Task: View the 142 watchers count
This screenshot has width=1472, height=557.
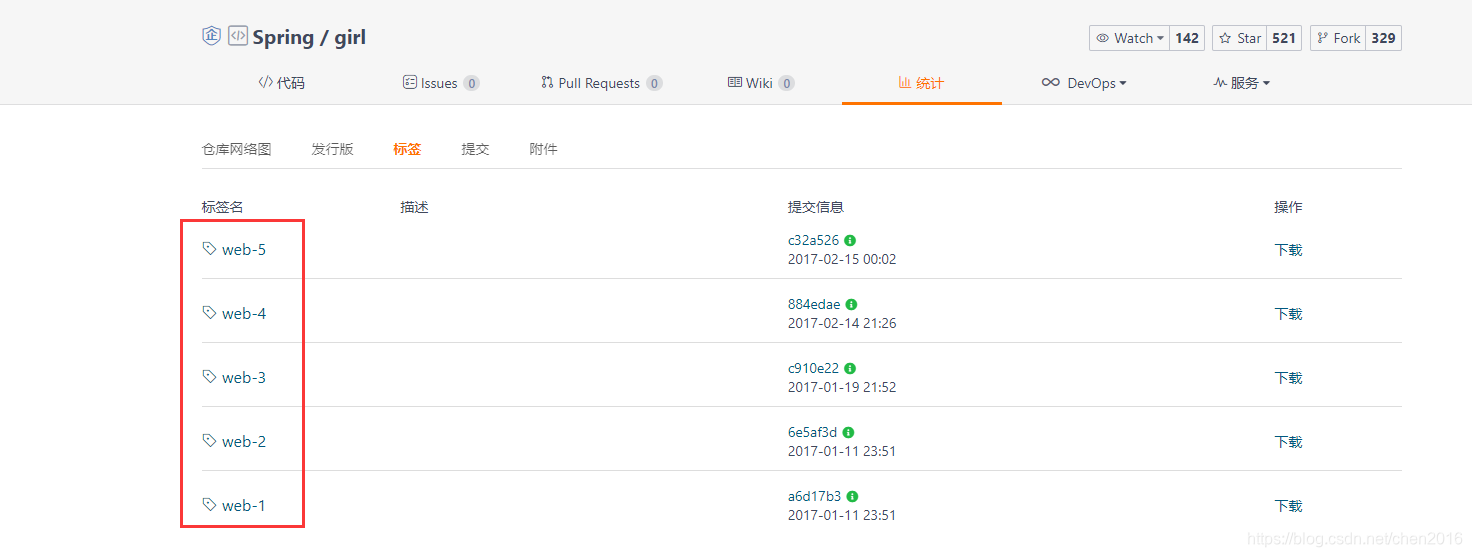Action: (x=1187, y=38)
